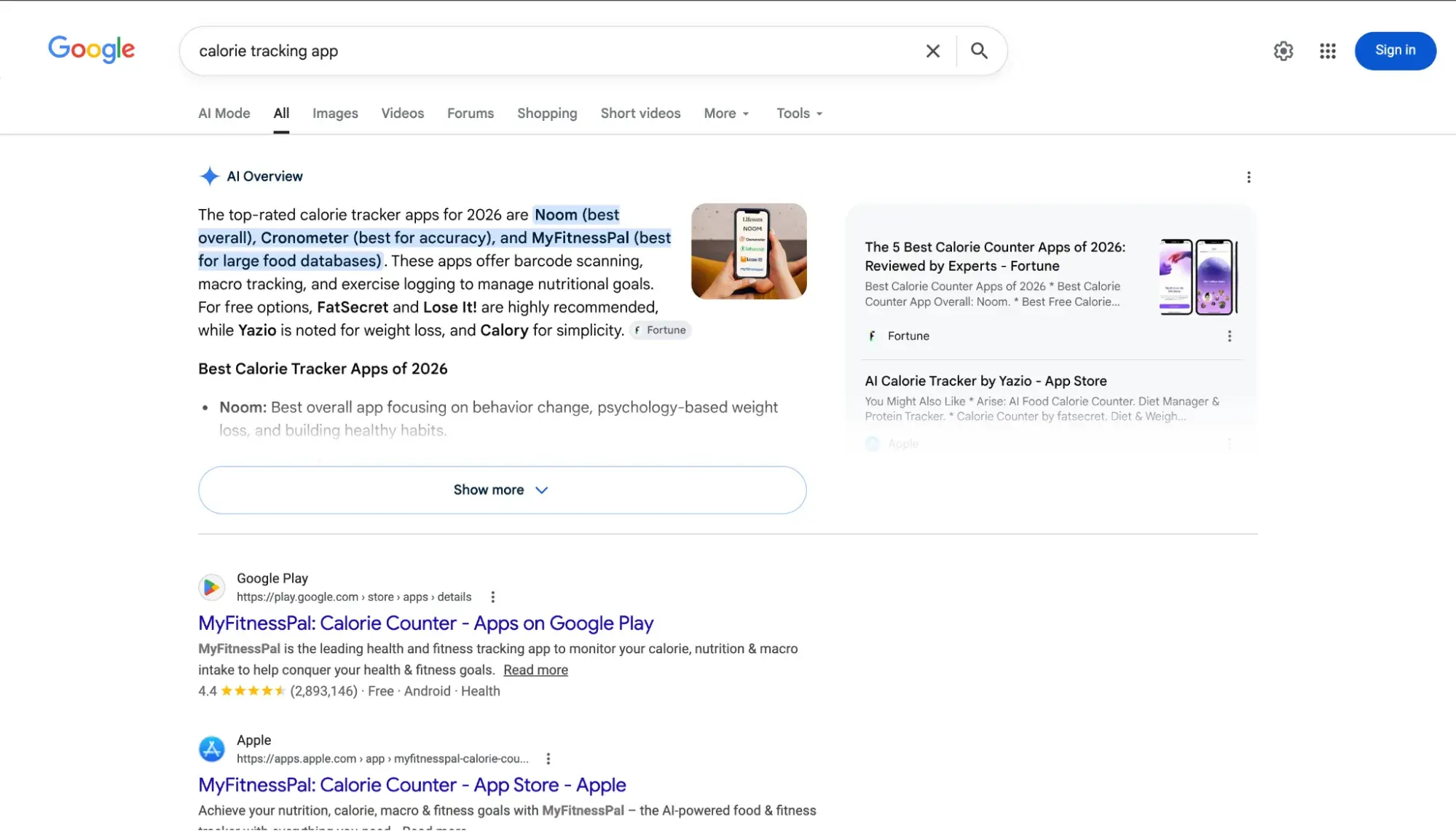Open three-dot menu beside apps.apple.com URL

click(548, 759)
